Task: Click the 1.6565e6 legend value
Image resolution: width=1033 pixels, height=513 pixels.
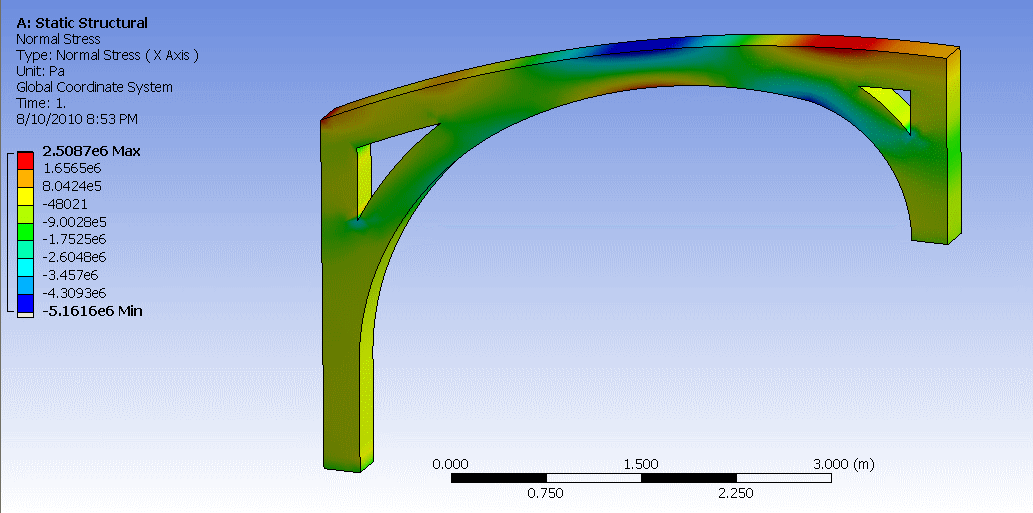Action: (71, 169)
